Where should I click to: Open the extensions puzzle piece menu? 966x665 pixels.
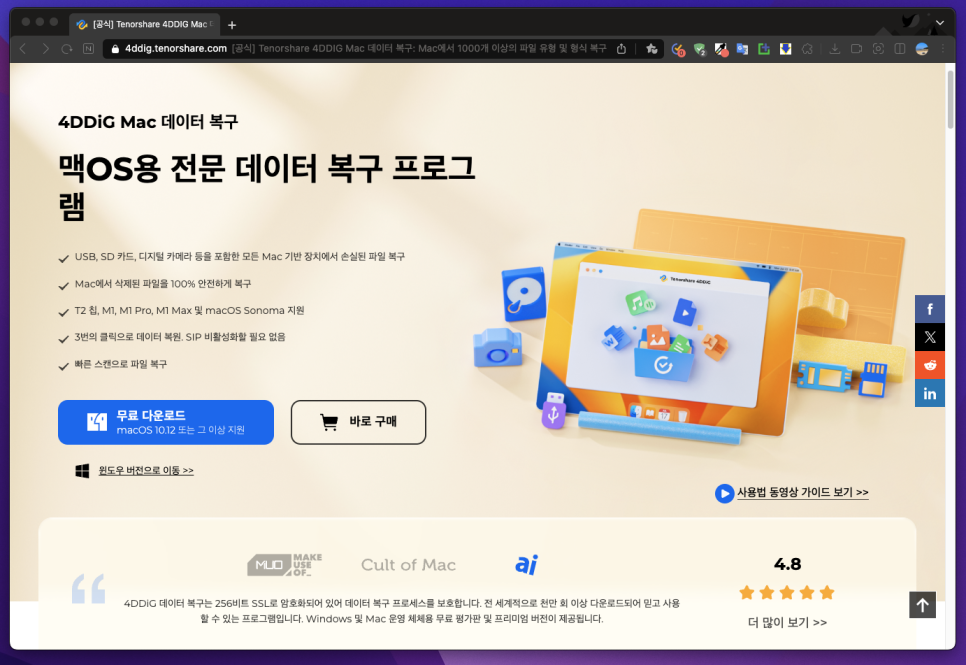click(x=807, y=49)
